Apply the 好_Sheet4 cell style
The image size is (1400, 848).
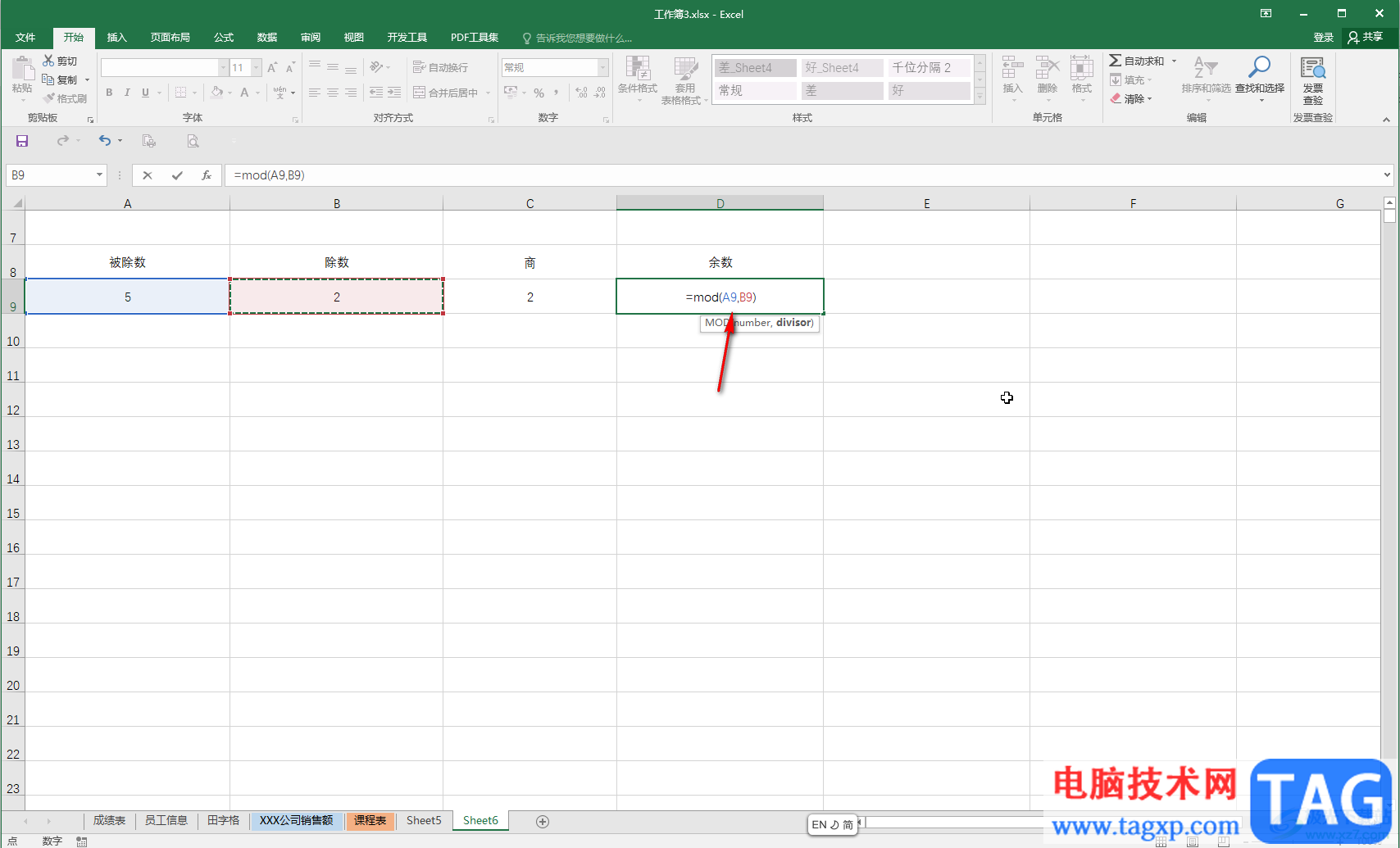pos(843,67)
